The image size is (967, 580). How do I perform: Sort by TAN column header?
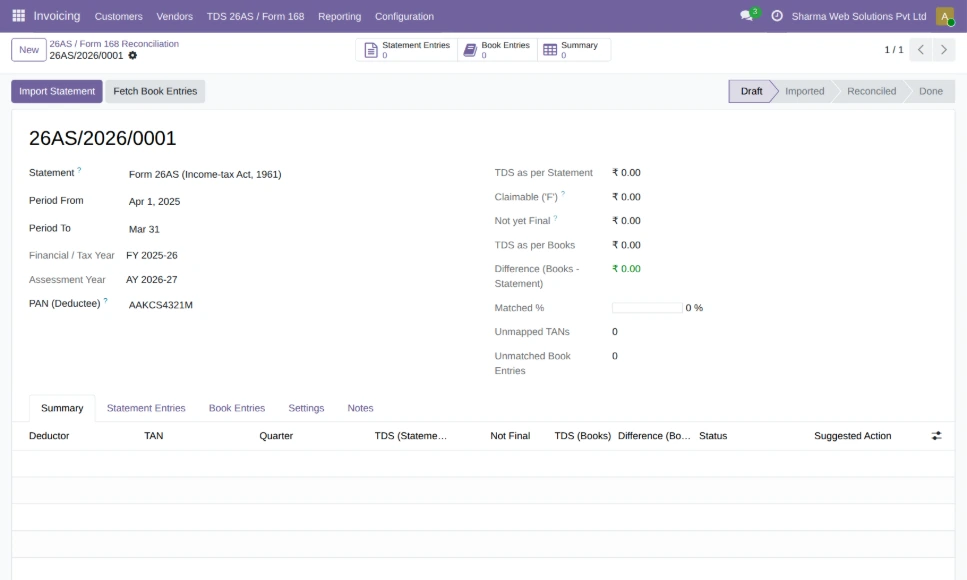click(x=196, y=436)
